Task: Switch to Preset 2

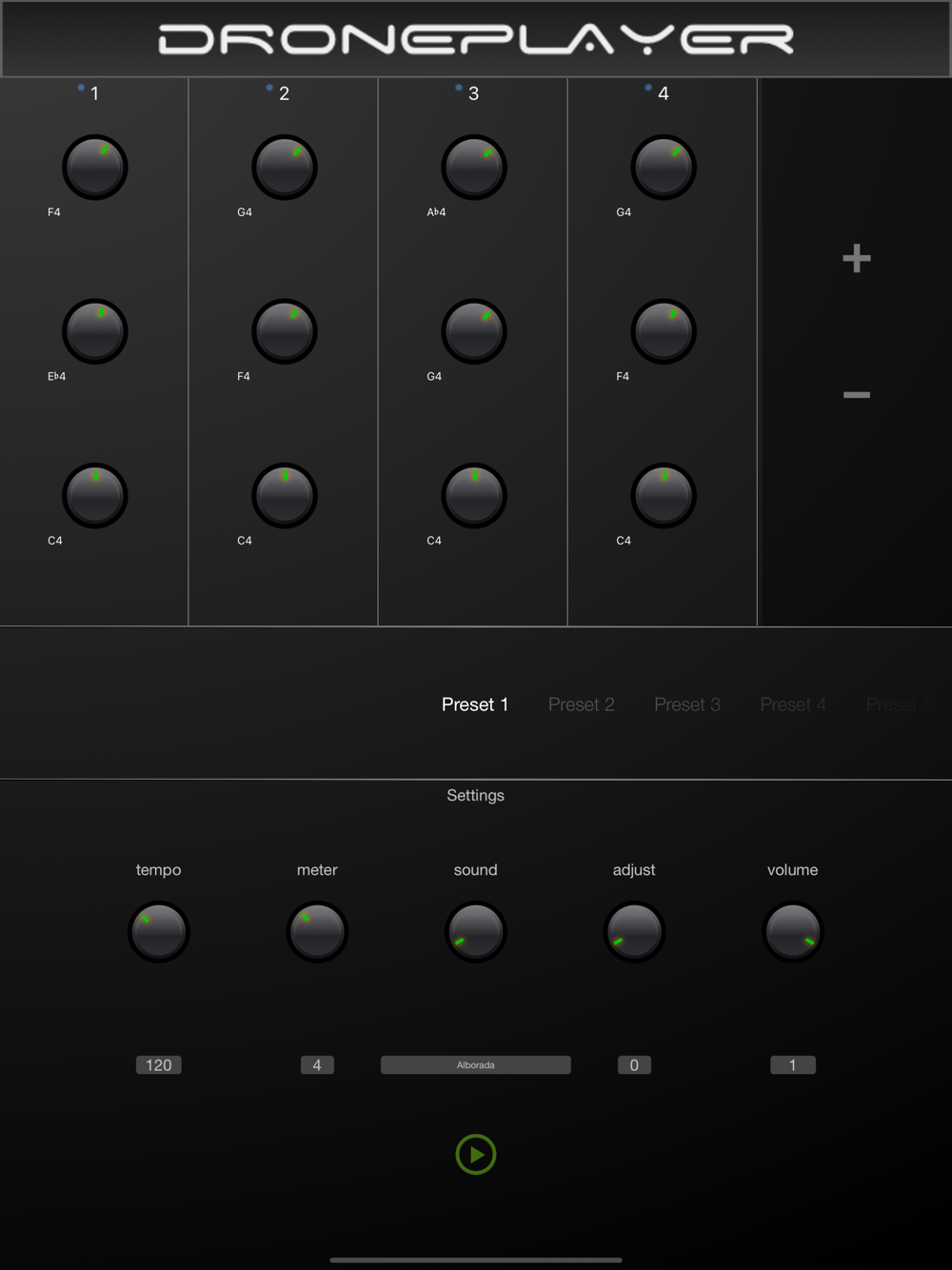Action: click(582, 704)
